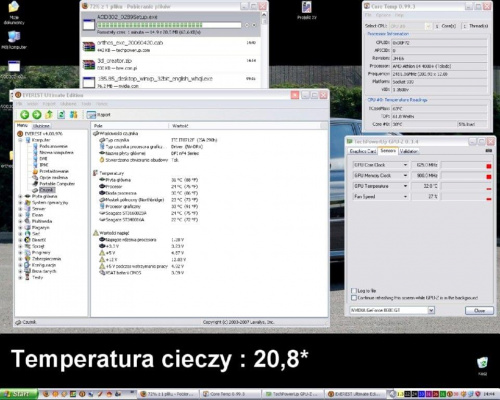Click the EVEREST v4.00 root tree icon
The height and width of the screenshot is (400, 500).
(20, 134)
